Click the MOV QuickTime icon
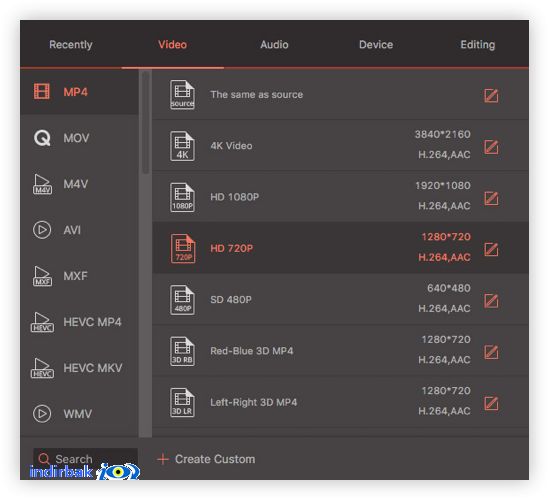Image resolution: width=549 pixels, height=500 pixels. [42, 138]
